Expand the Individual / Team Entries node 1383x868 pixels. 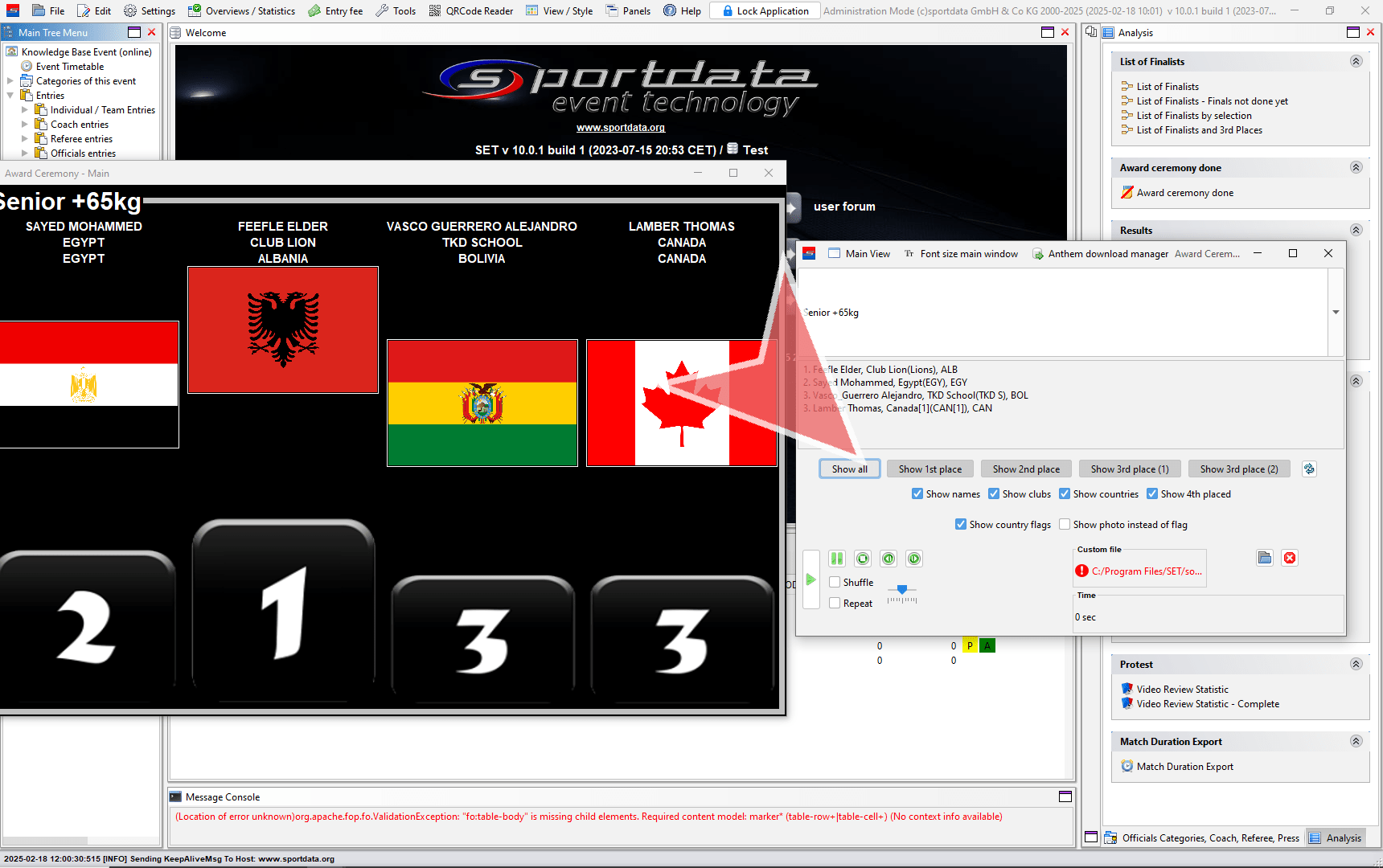tap(24, 110)
